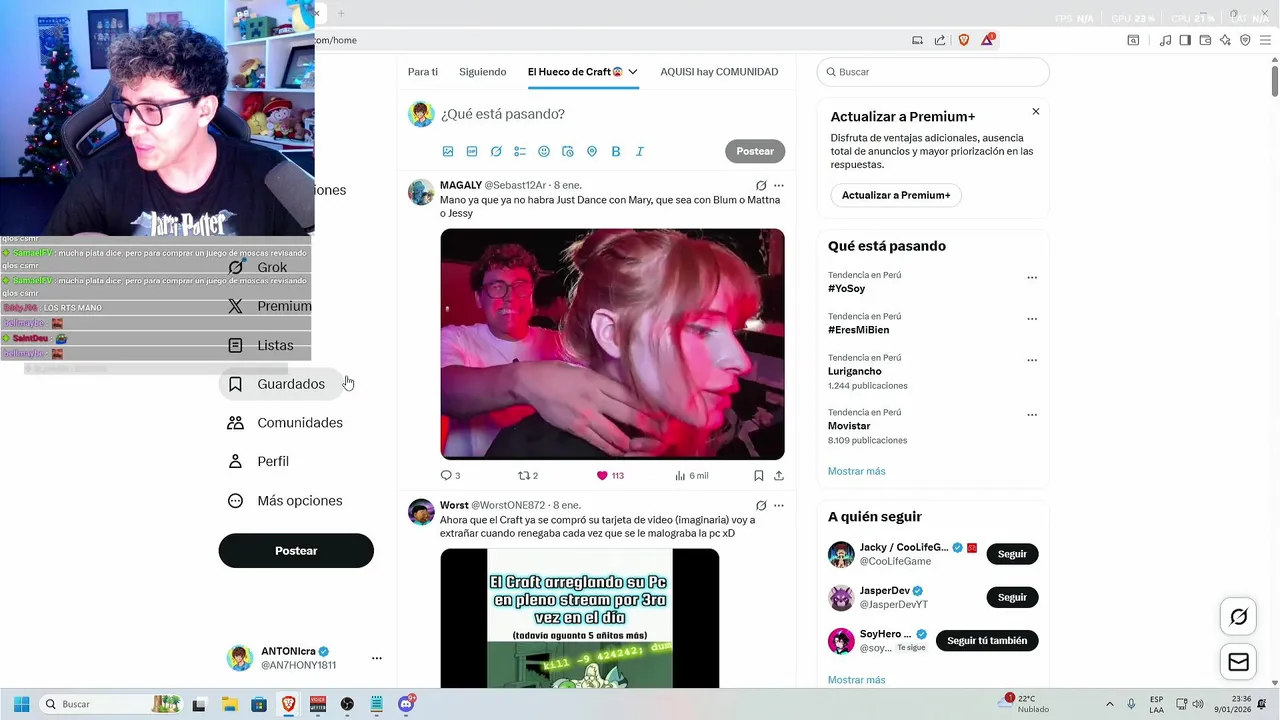The height and width of the screenshot is (720, 1280).
Task: Open Brave VPN shield icon
Action: pos(1245,40)
